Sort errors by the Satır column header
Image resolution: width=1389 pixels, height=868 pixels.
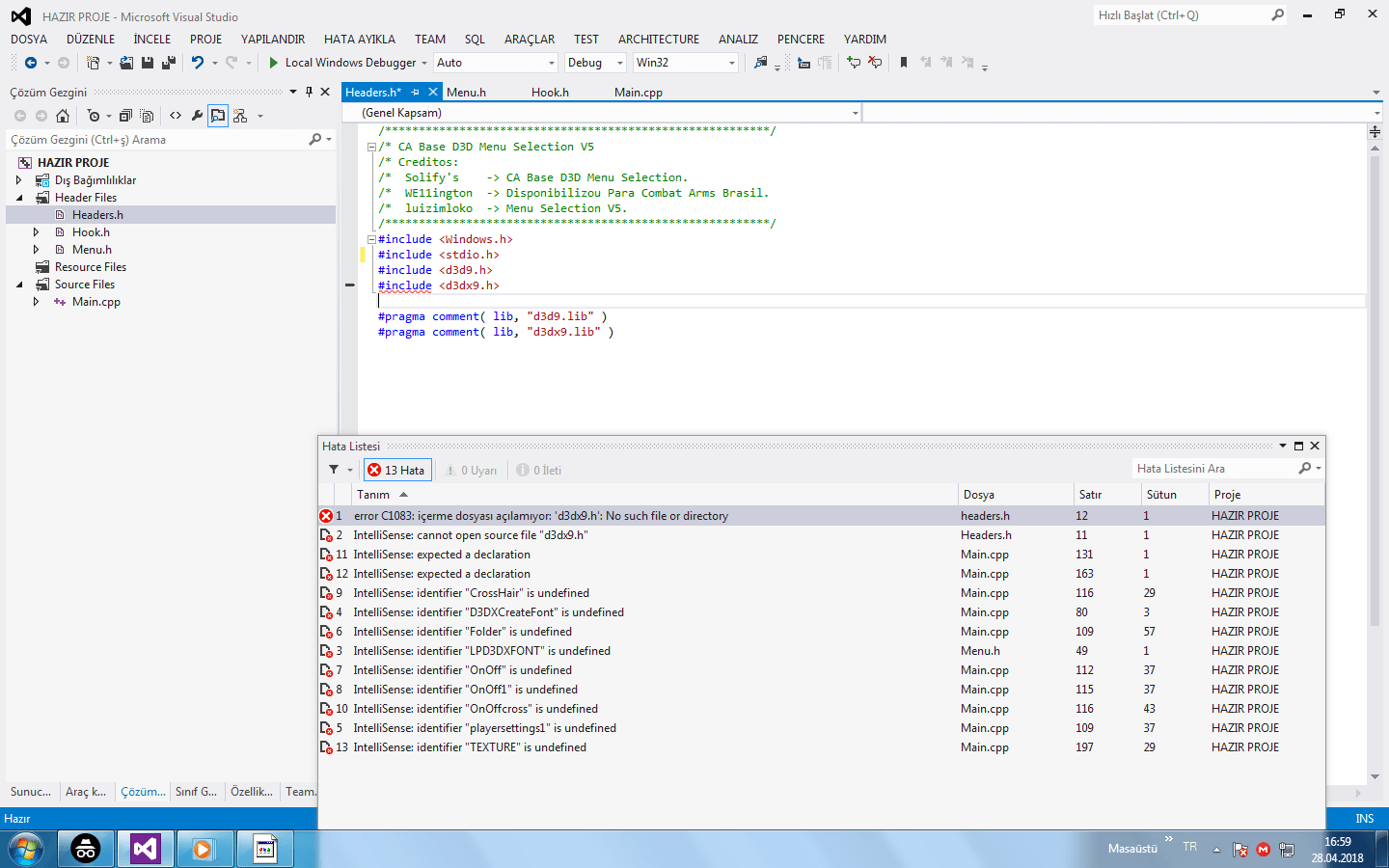1107,495
